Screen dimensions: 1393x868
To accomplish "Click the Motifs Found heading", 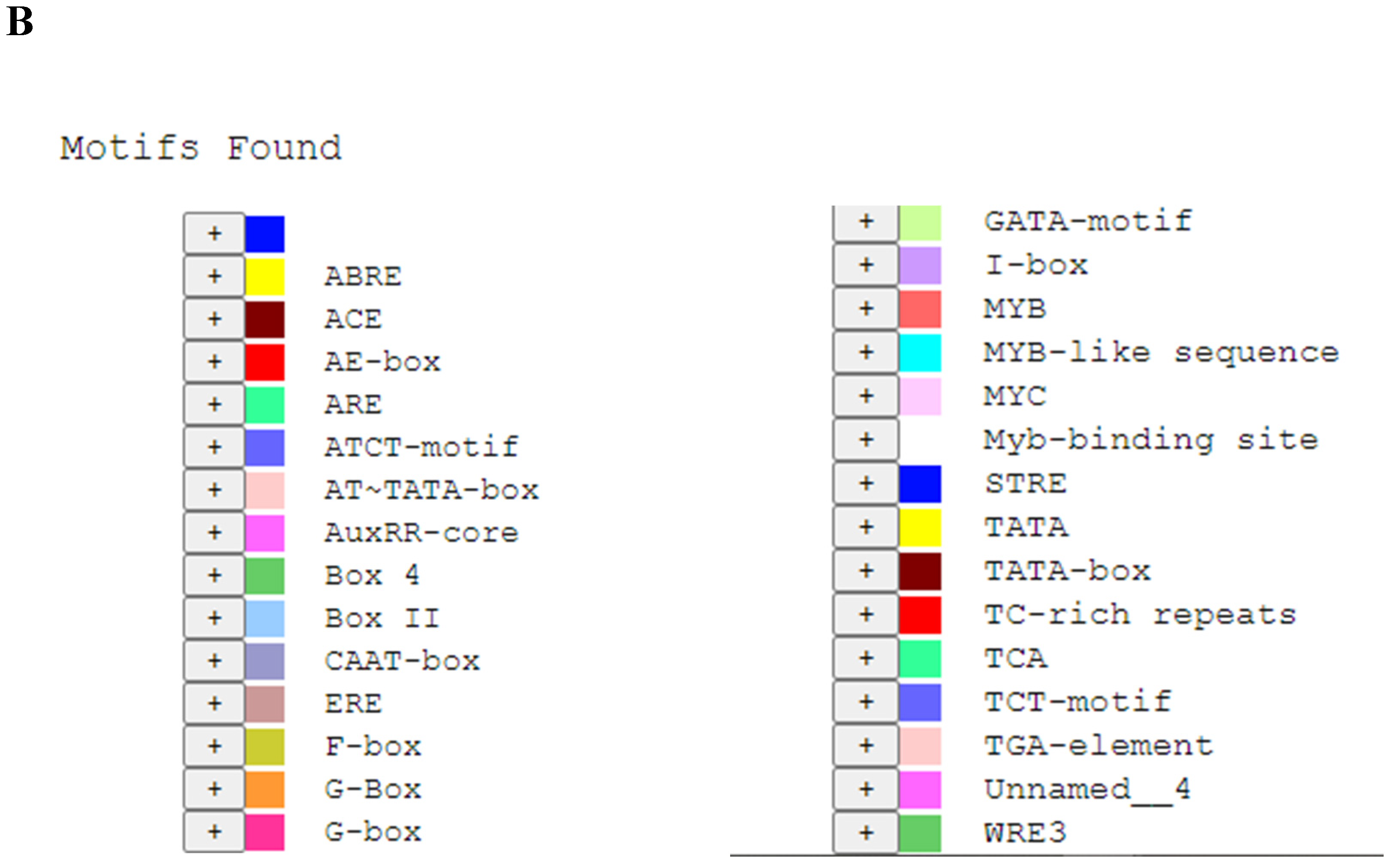I will pyautogui.click(x=201, y=148).
